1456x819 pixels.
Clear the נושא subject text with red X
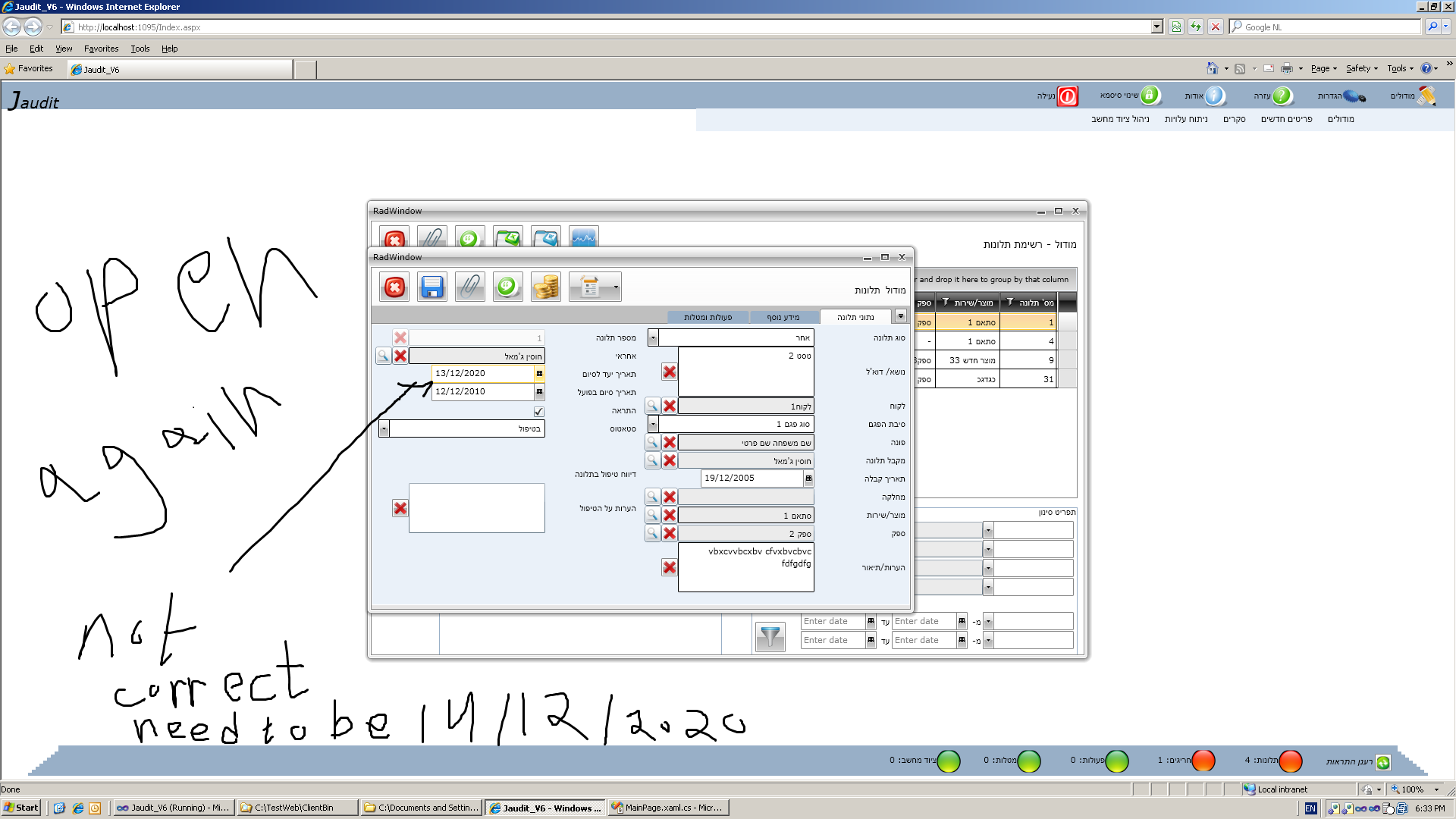click(x=669, y=372)
